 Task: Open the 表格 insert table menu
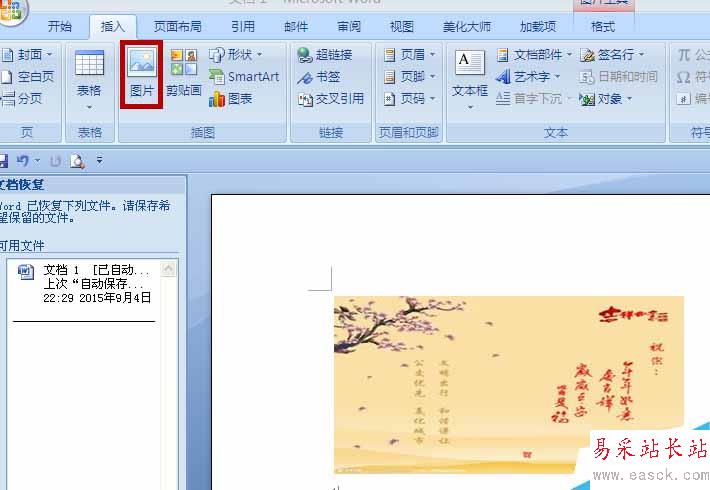click(89, 80)
